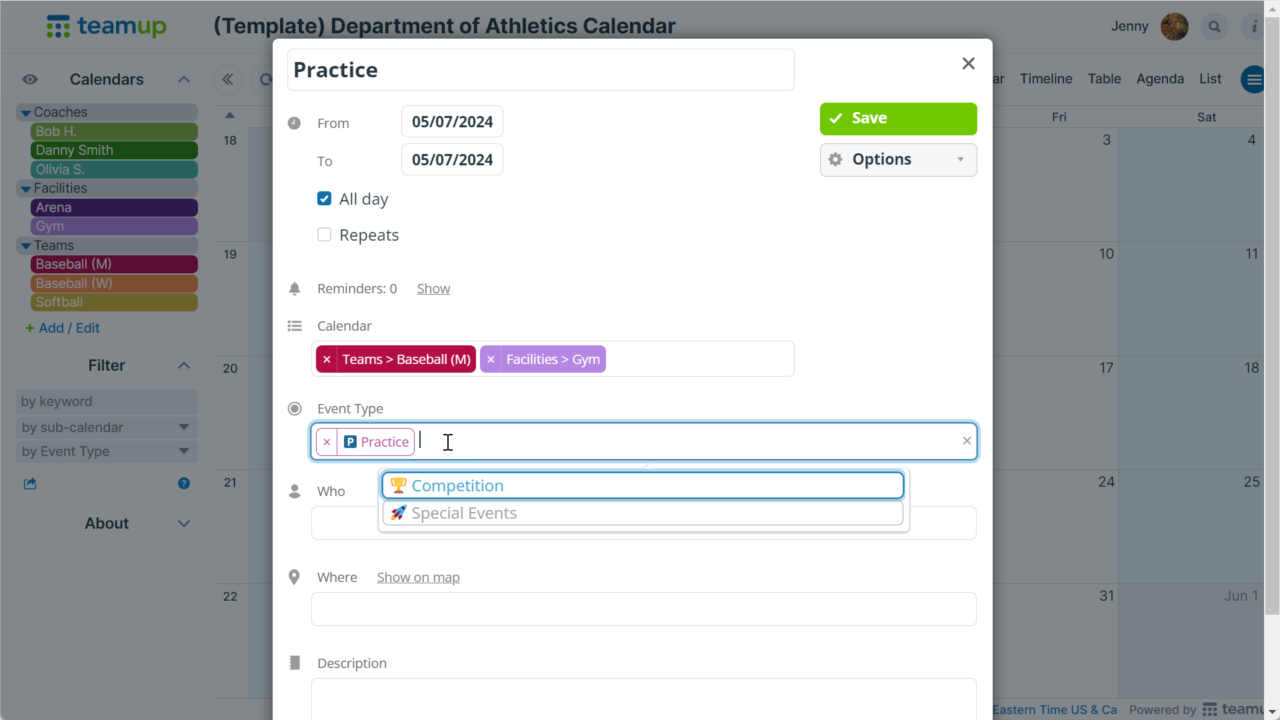The image size is (1280, 720).
Task: Select Competition from event type list
Action: click(643, 486)
